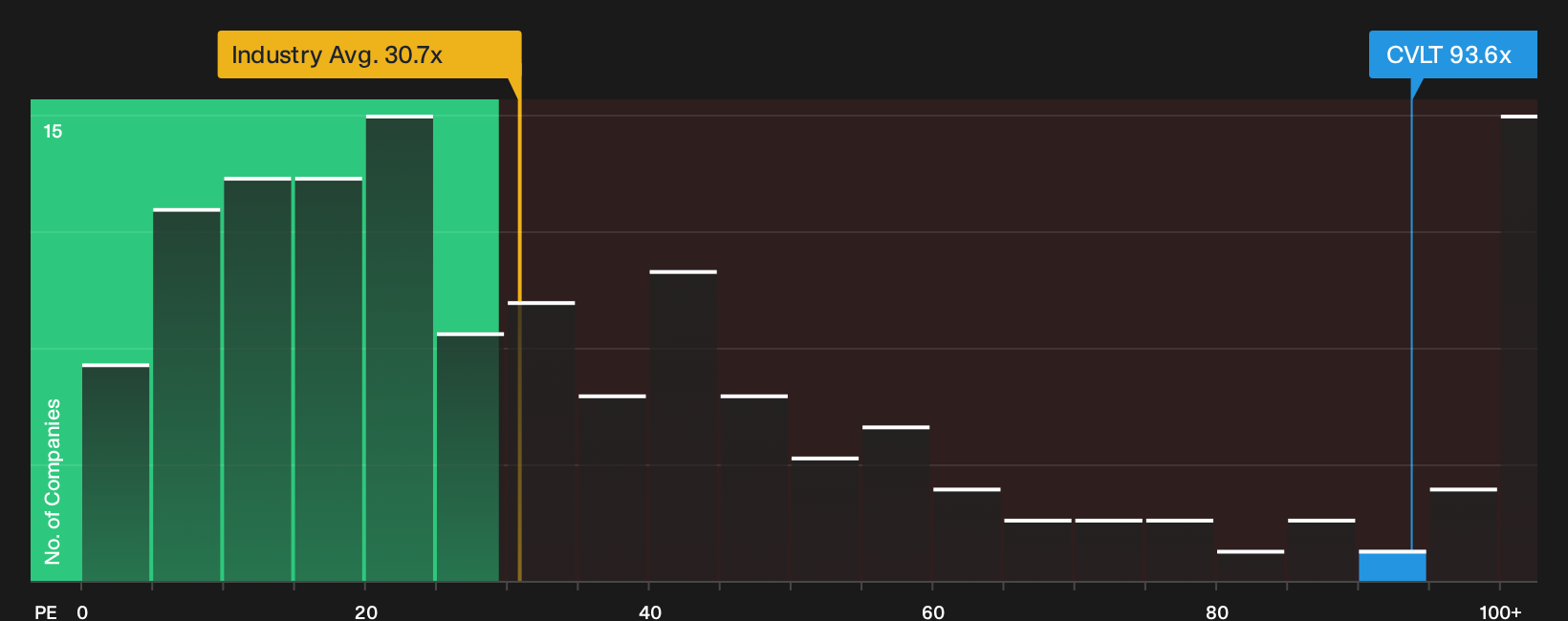Click the x-axis label 60
This screenshot has height=621, width=1568.
pos(933,612)
